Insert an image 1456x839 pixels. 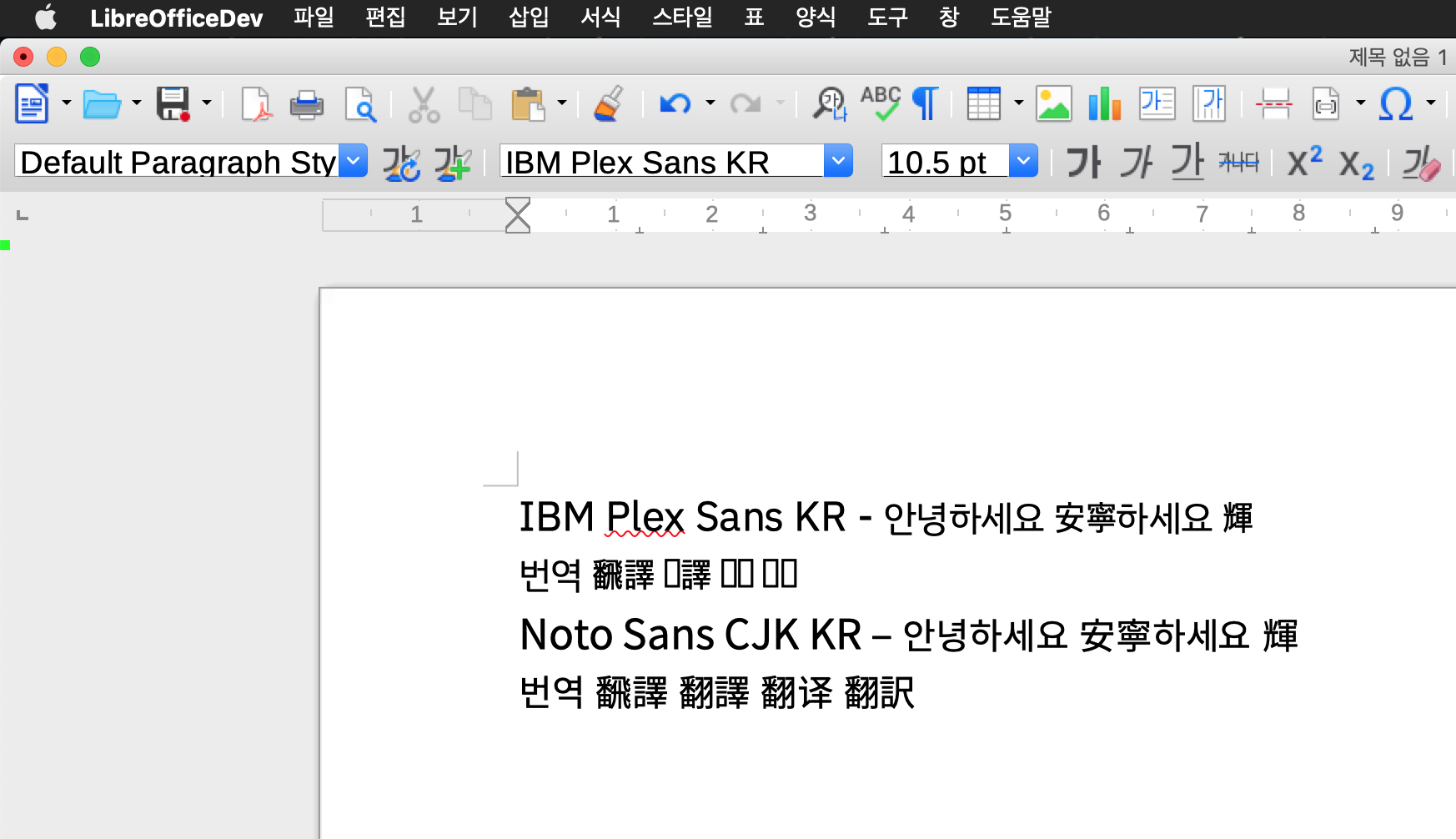coord(1054,104)
